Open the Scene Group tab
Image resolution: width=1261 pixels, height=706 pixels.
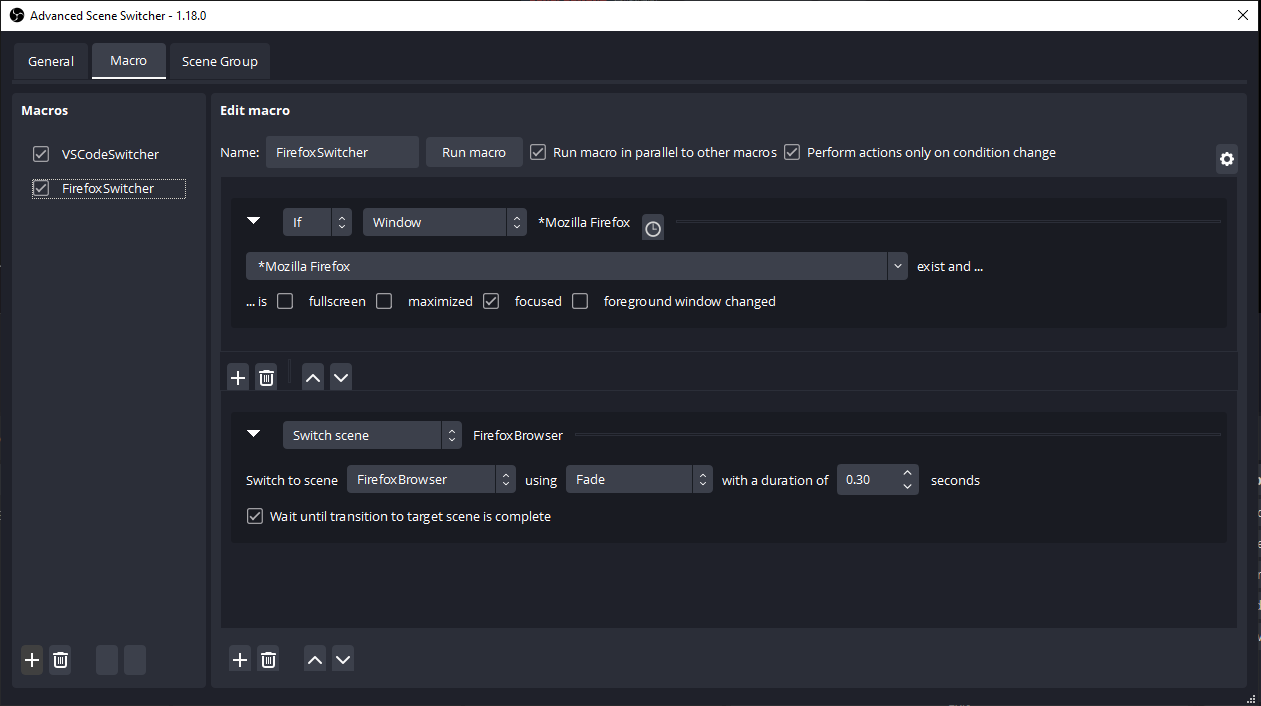click(219, 61)
